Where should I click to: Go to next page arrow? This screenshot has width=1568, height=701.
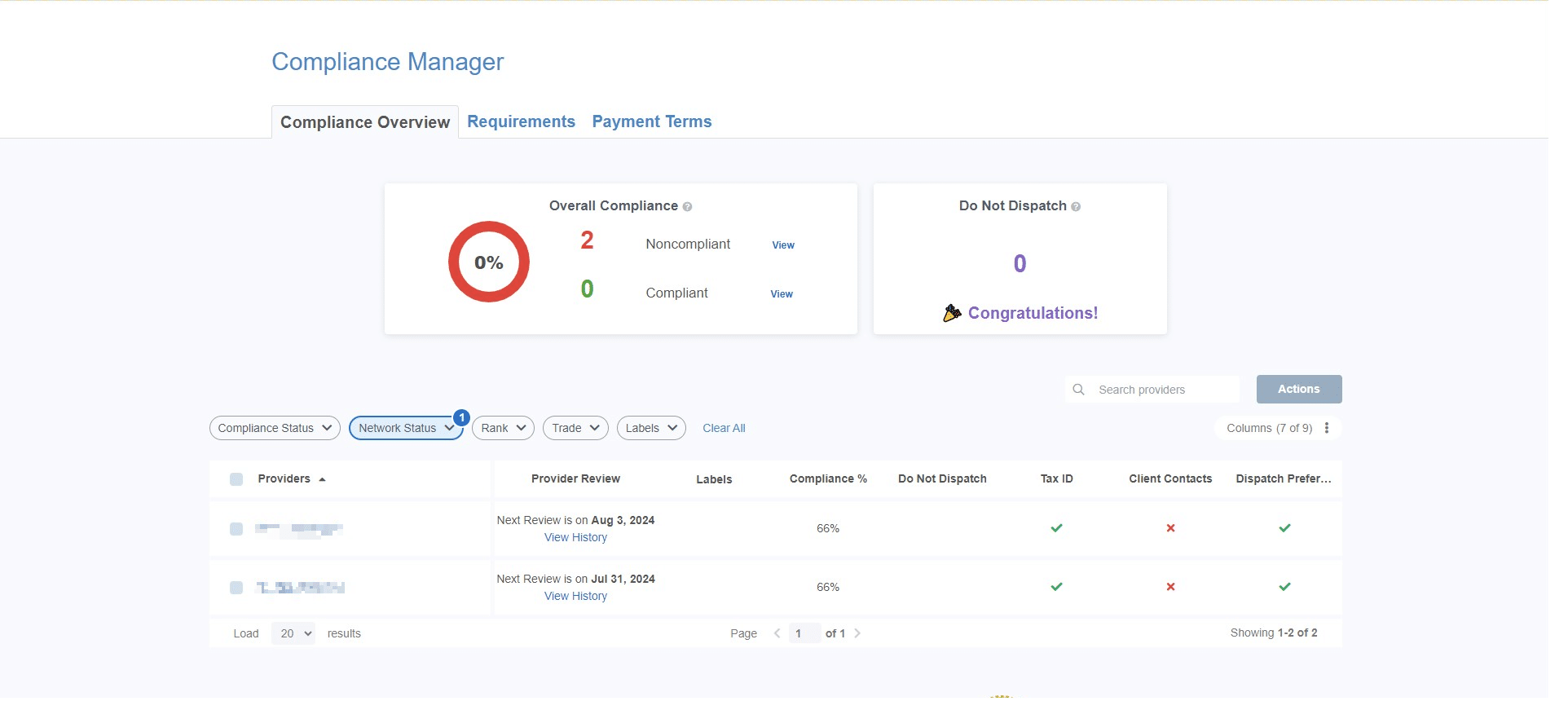(x=857, y=633)
